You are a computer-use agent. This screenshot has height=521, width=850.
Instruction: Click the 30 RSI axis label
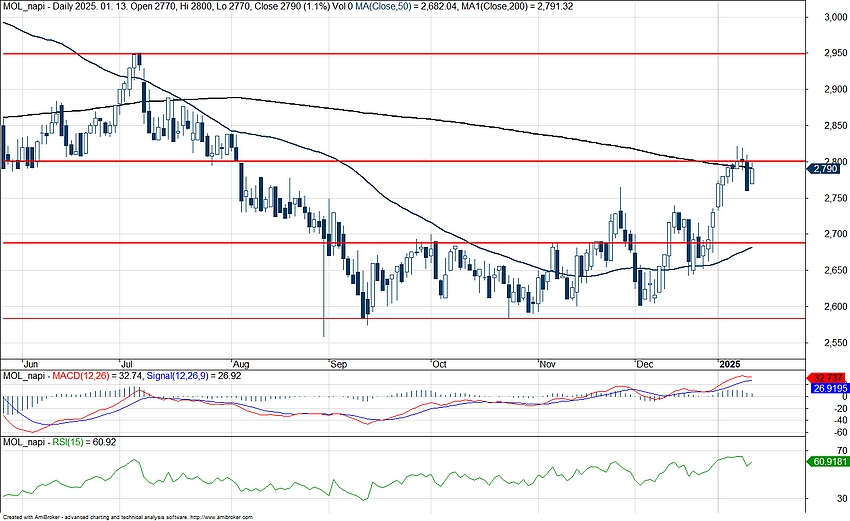(x=842, y=498)
